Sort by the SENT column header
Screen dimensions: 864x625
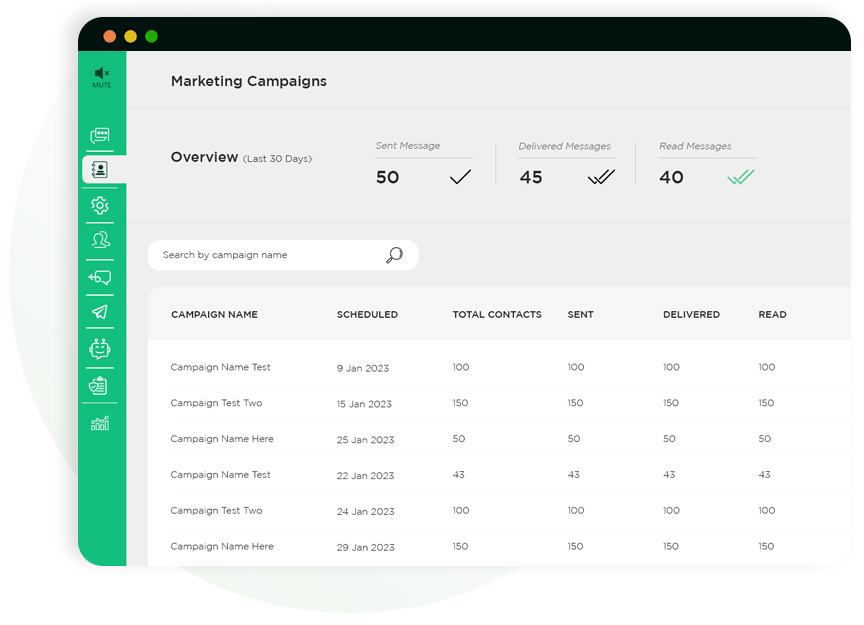click(x=581, y=315)
